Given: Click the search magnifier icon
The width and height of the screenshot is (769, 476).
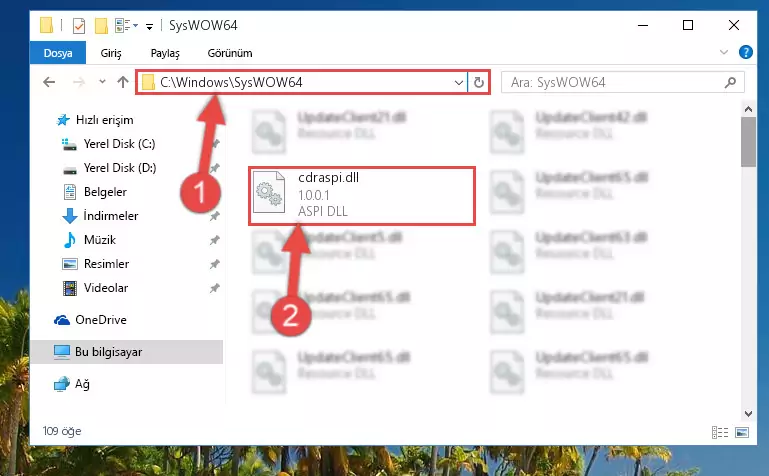Looking at the screenshot, I should [x=730, y=82].
